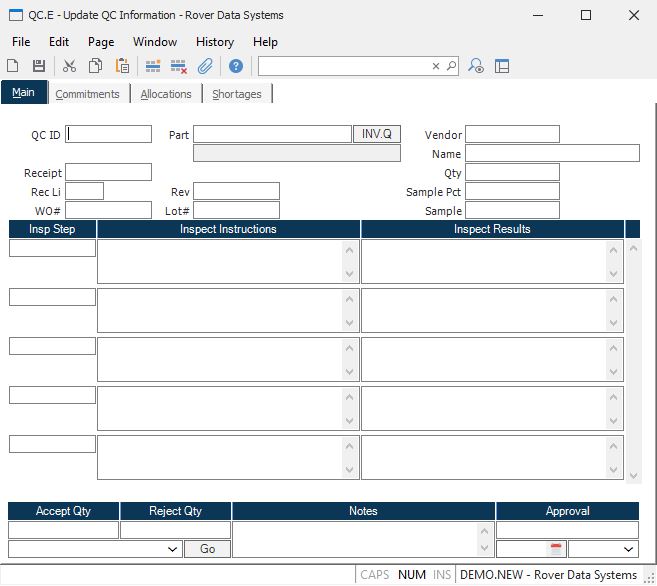Click the New record icon
Image resolution: width=657 pixels, height=586 pixels.
tap(13, 66)
